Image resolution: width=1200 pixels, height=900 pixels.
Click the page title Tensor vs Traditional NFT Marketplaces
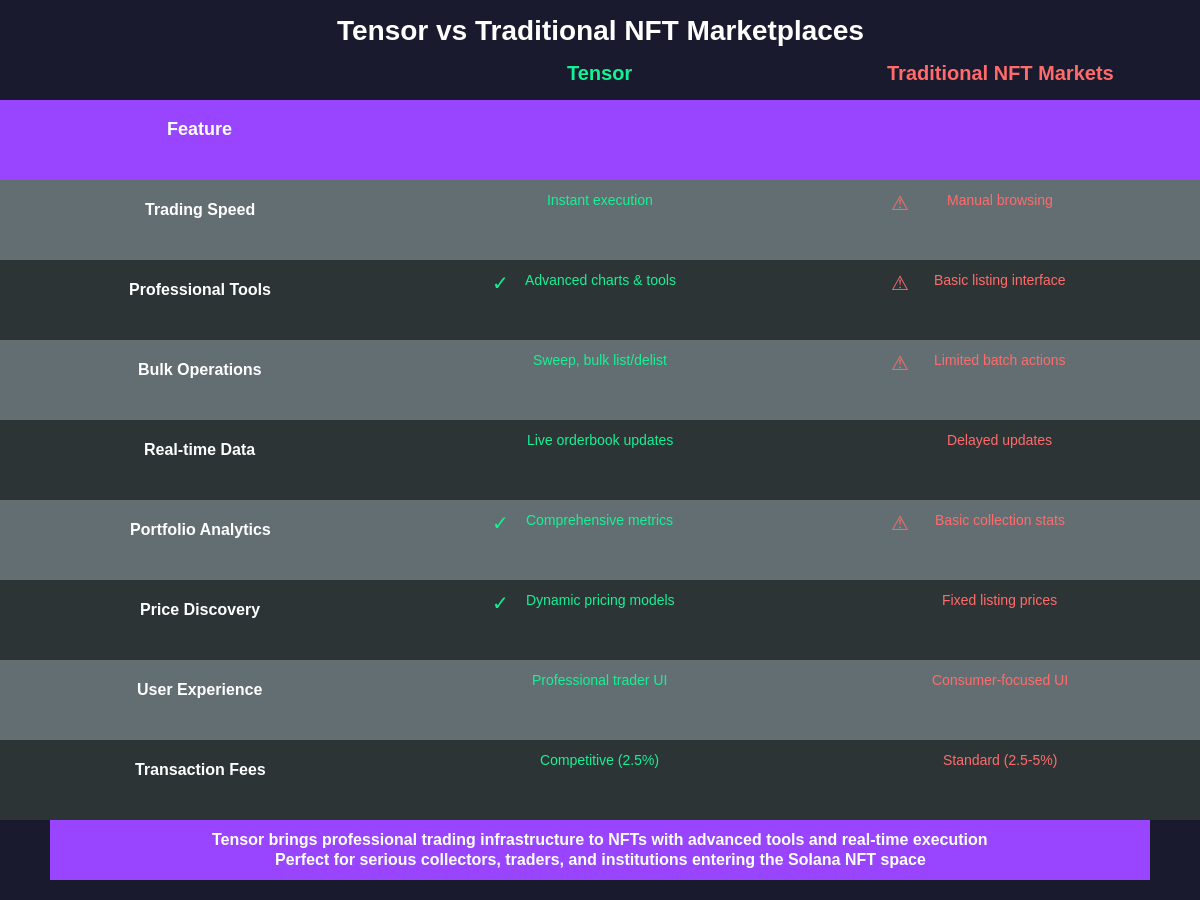(x=600, y=31)
